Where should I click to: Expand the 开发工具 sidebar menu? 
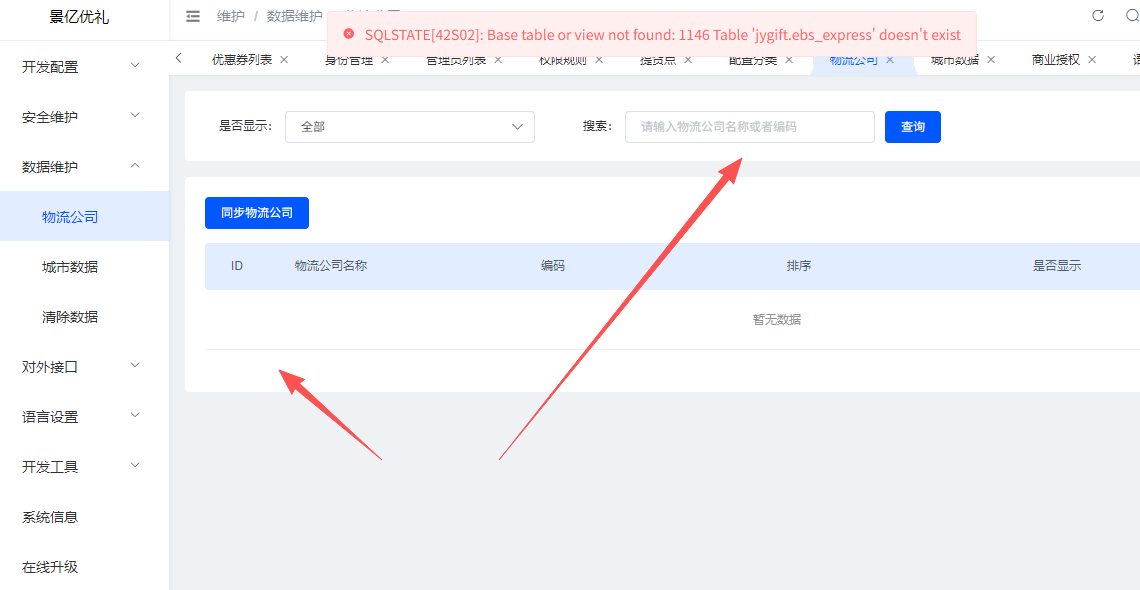point(84,466)
